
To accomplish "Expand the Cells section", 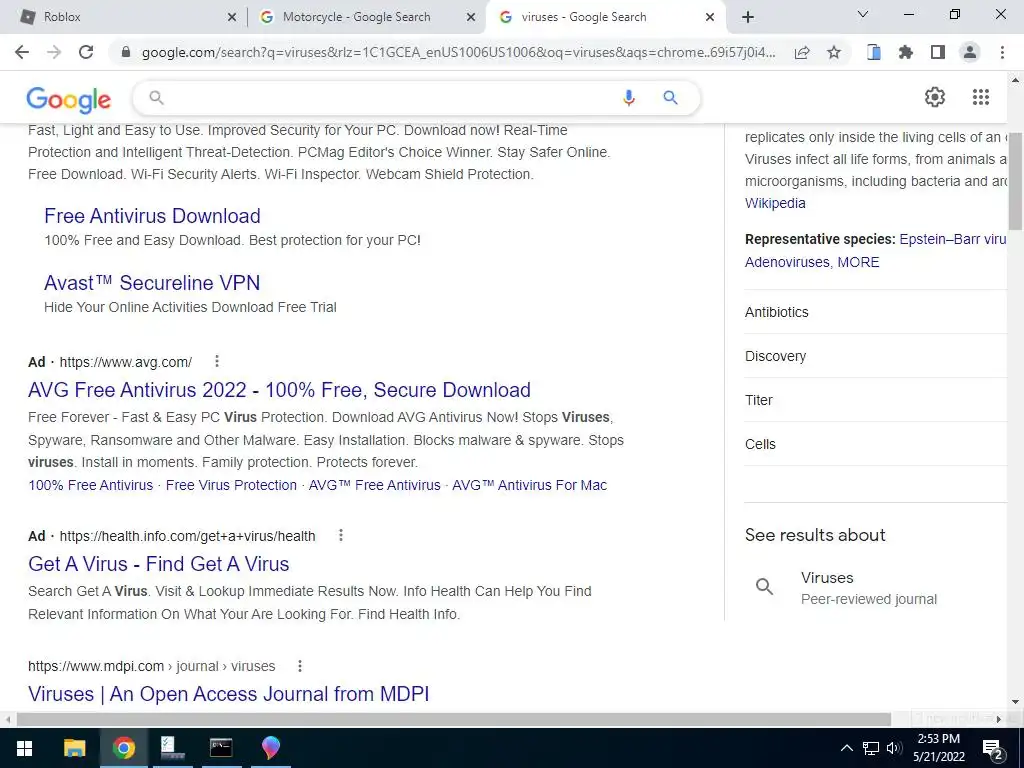I will coord(876,444).
